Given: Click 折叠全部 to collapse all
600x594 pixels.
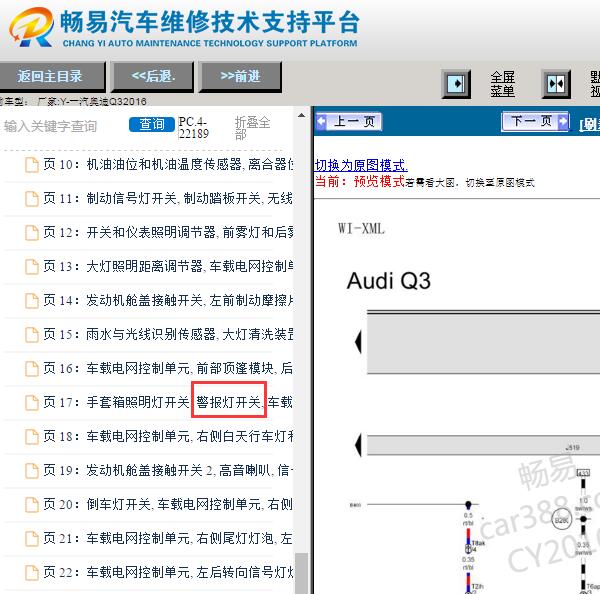Looking at the screenshot, I should click(252, 128).
